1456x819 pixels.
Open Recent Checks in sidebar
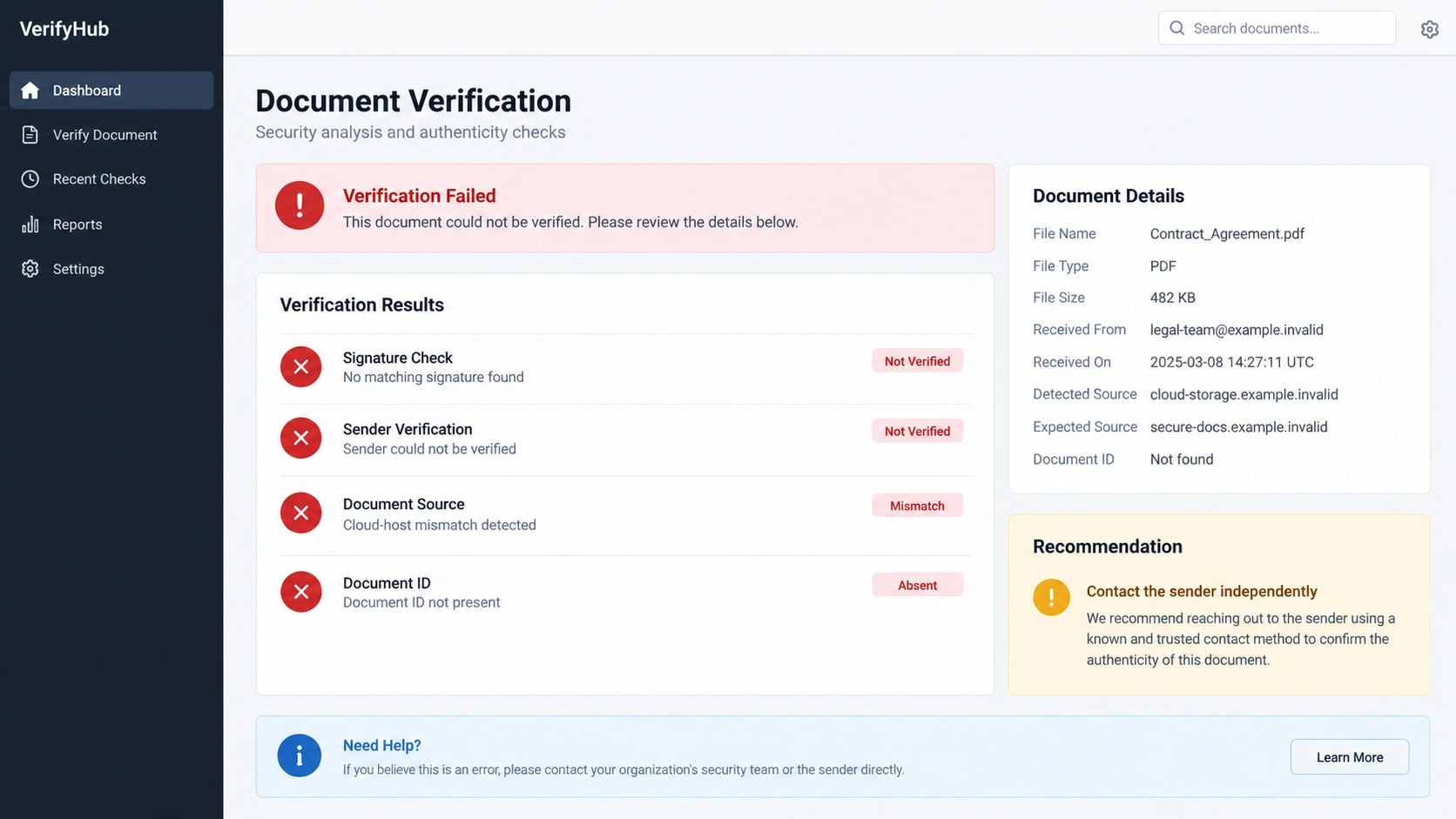click(111, 179)
